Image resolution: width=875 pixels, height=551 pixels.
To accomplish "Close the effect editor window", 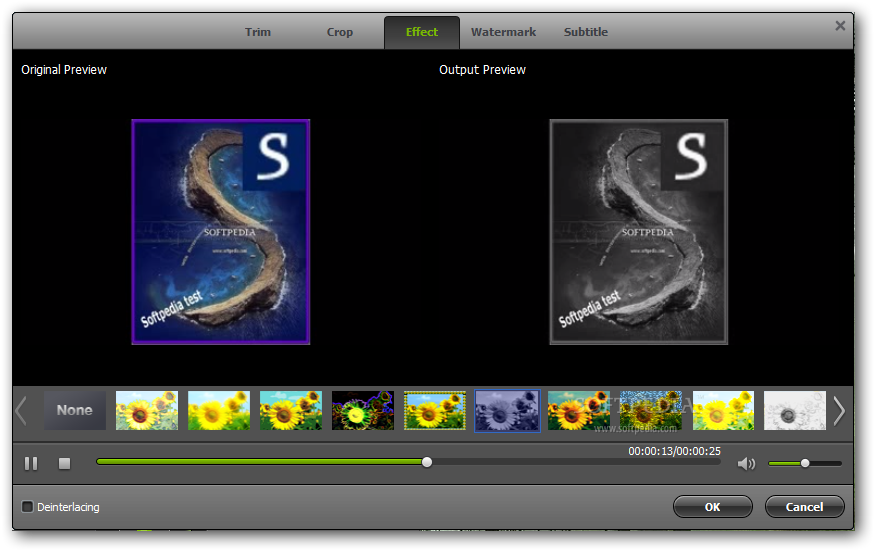I will click(x=840, y=26).
